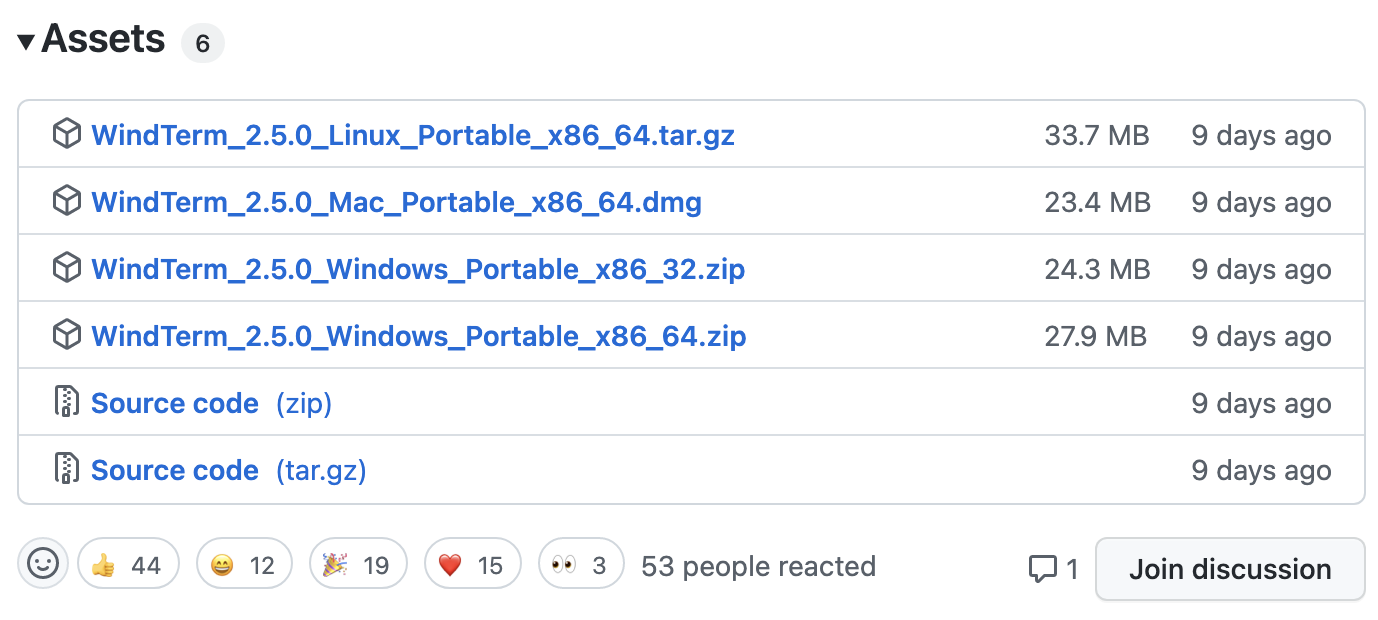The image size is (1378, 620).
Task: Toggle the eyes reaction
Action: [580, 565]
